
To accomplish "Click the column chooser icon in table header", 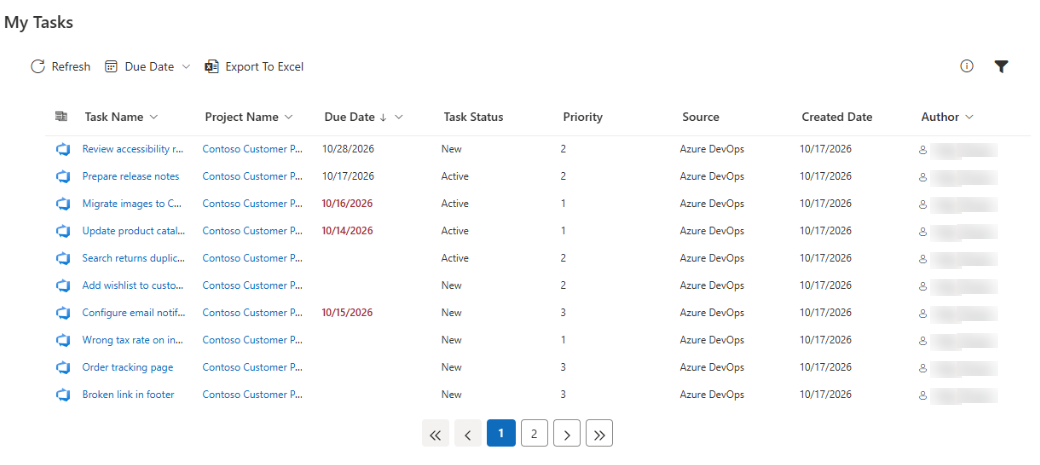I will 61,117.
